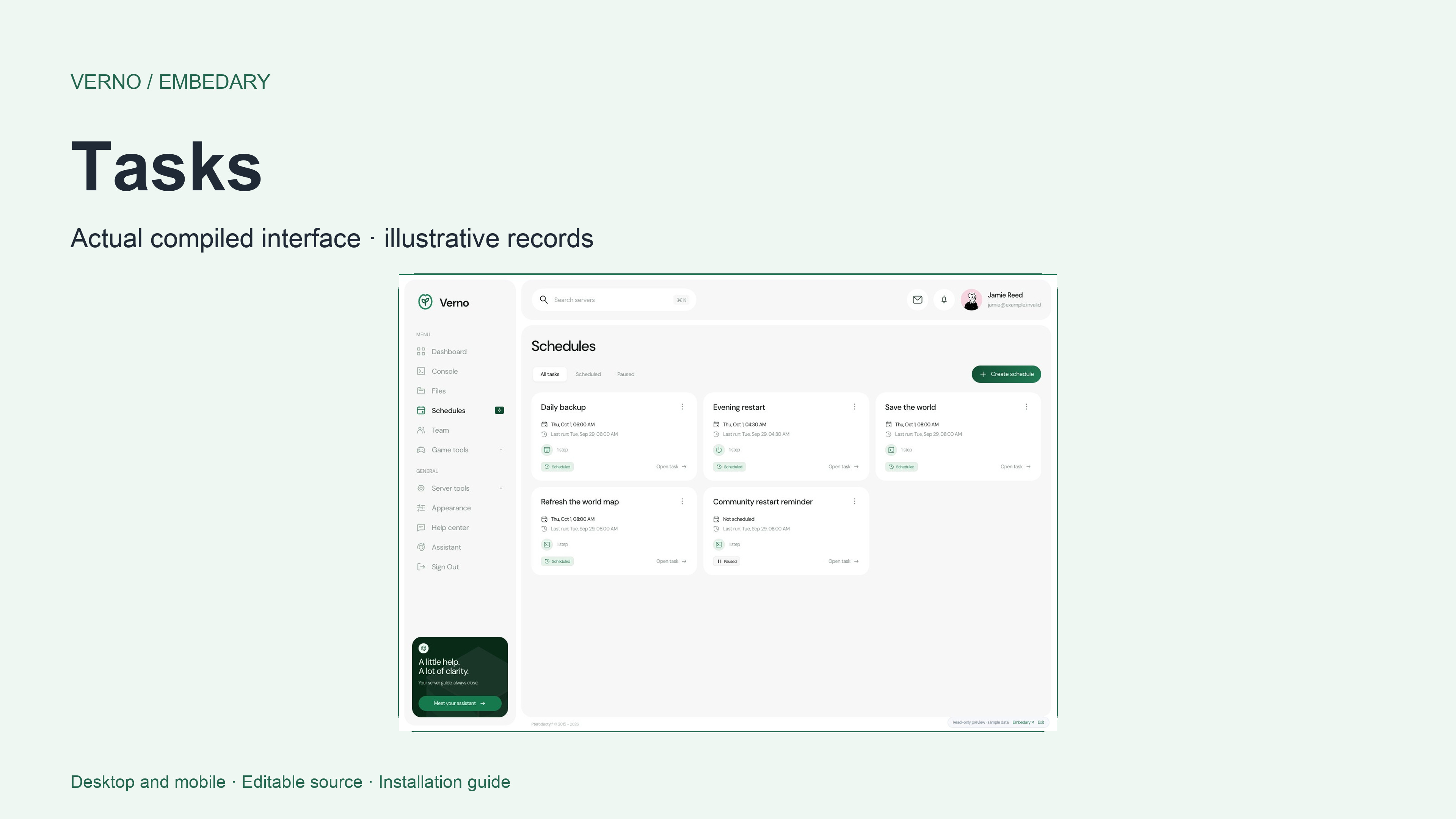The height and width of the screenshot is (819, 1456).
Task: Click the Appearance sliders icon
Action: [421, 508]
